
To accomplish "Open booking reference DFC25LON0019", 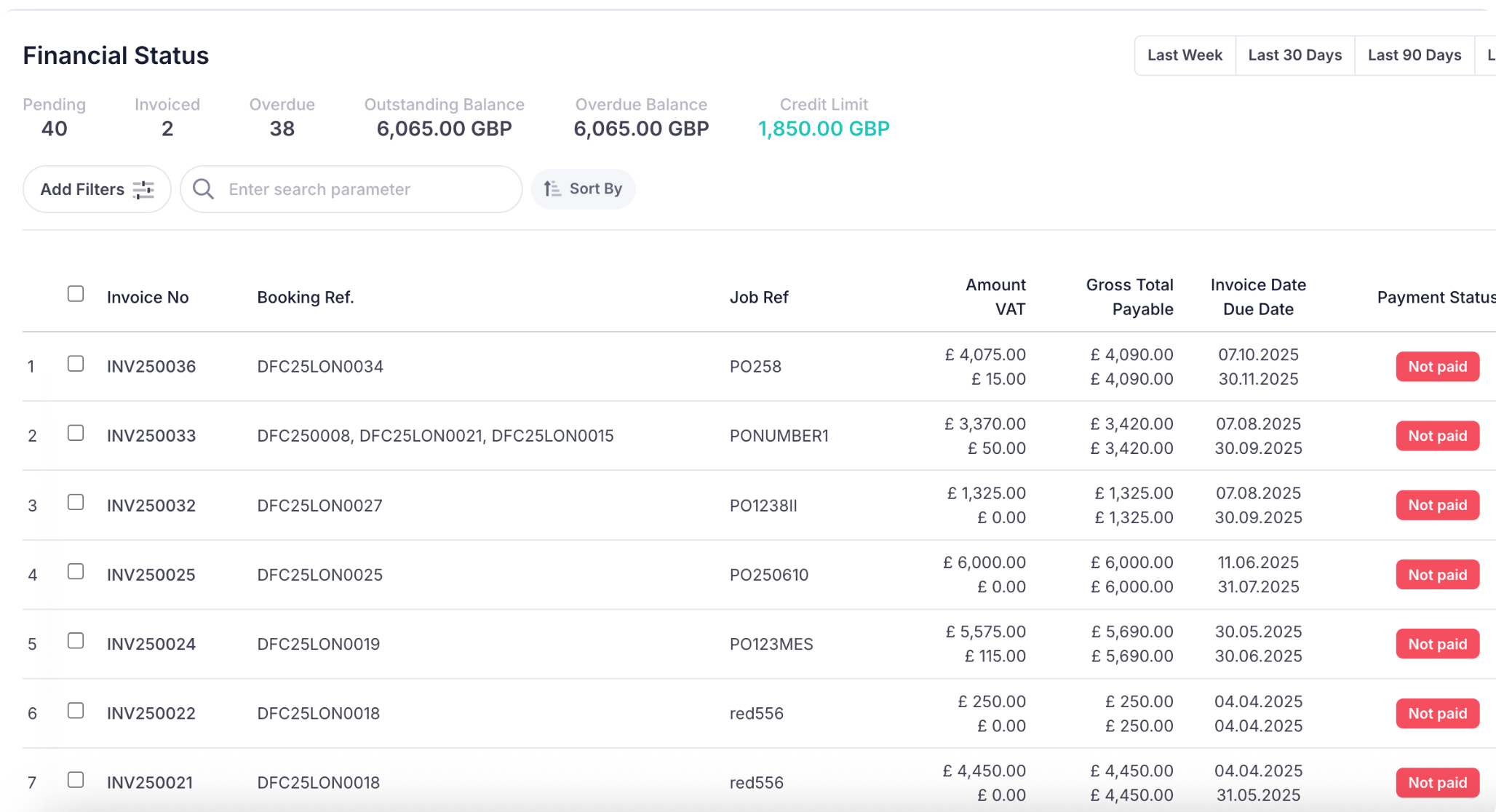I will coord(319,644).
